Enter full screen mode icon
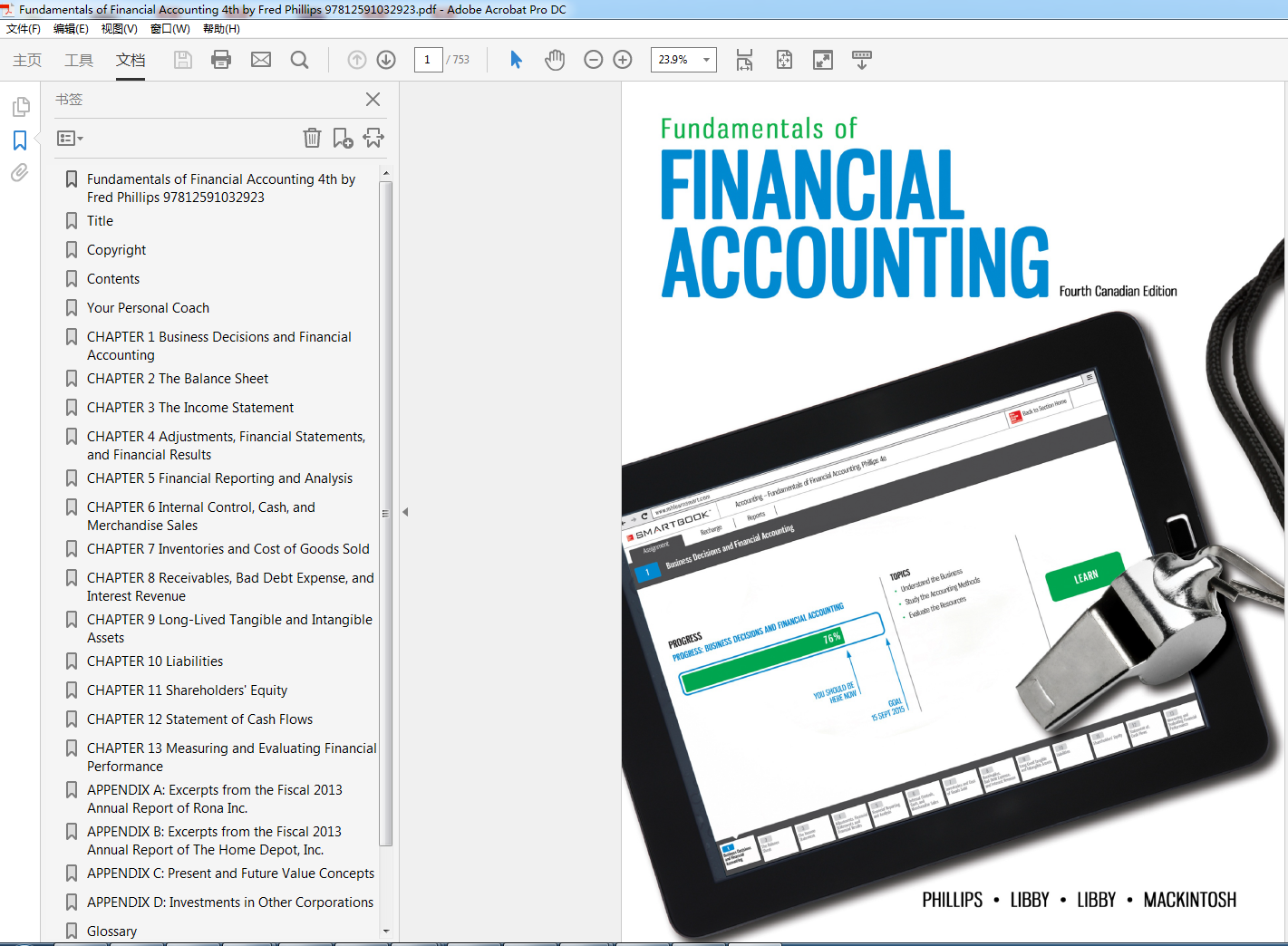The image size is (1288, 946). click(823, 60)
